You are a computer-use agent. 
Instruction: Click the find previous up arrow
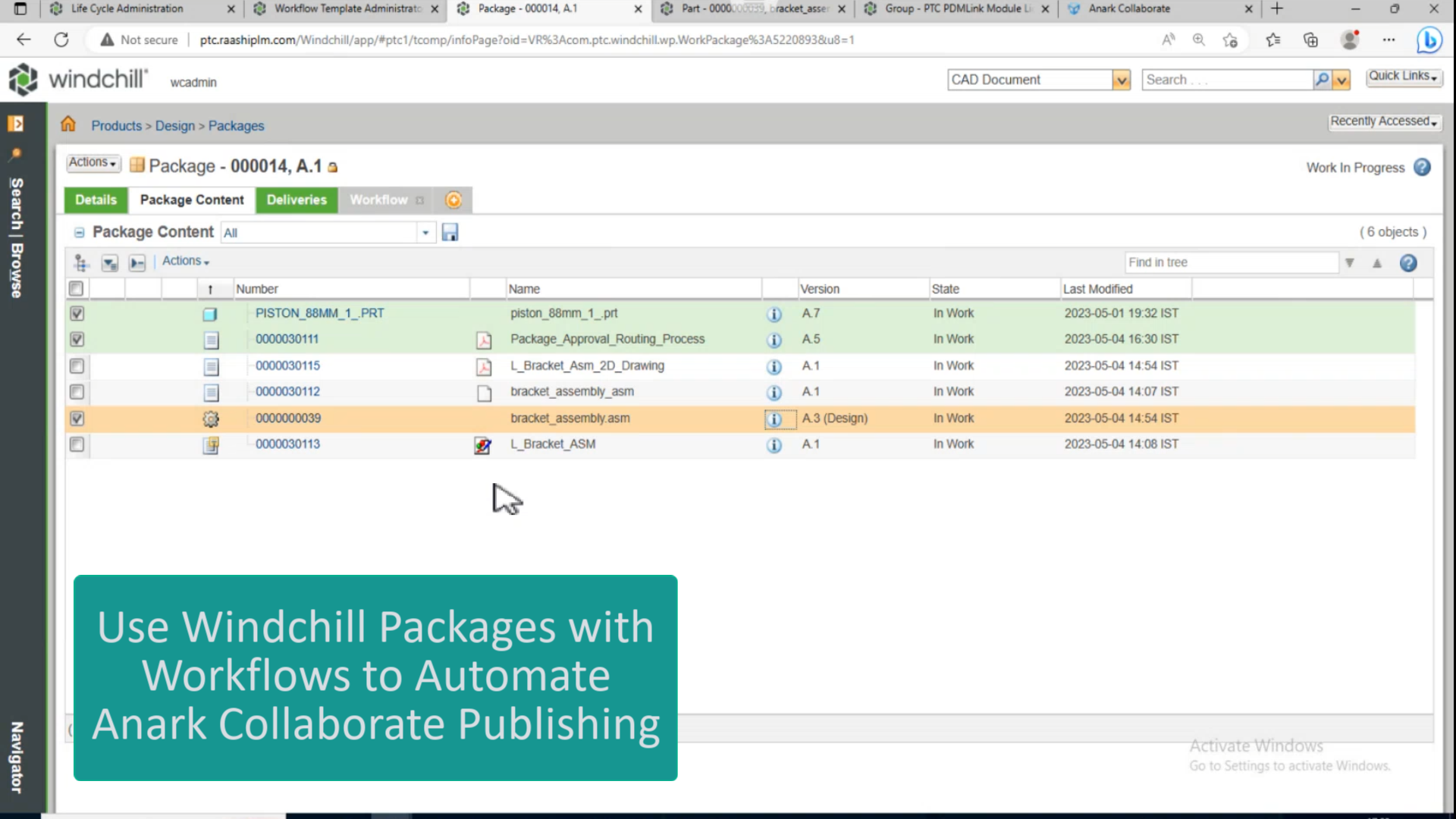[1377, 263]
